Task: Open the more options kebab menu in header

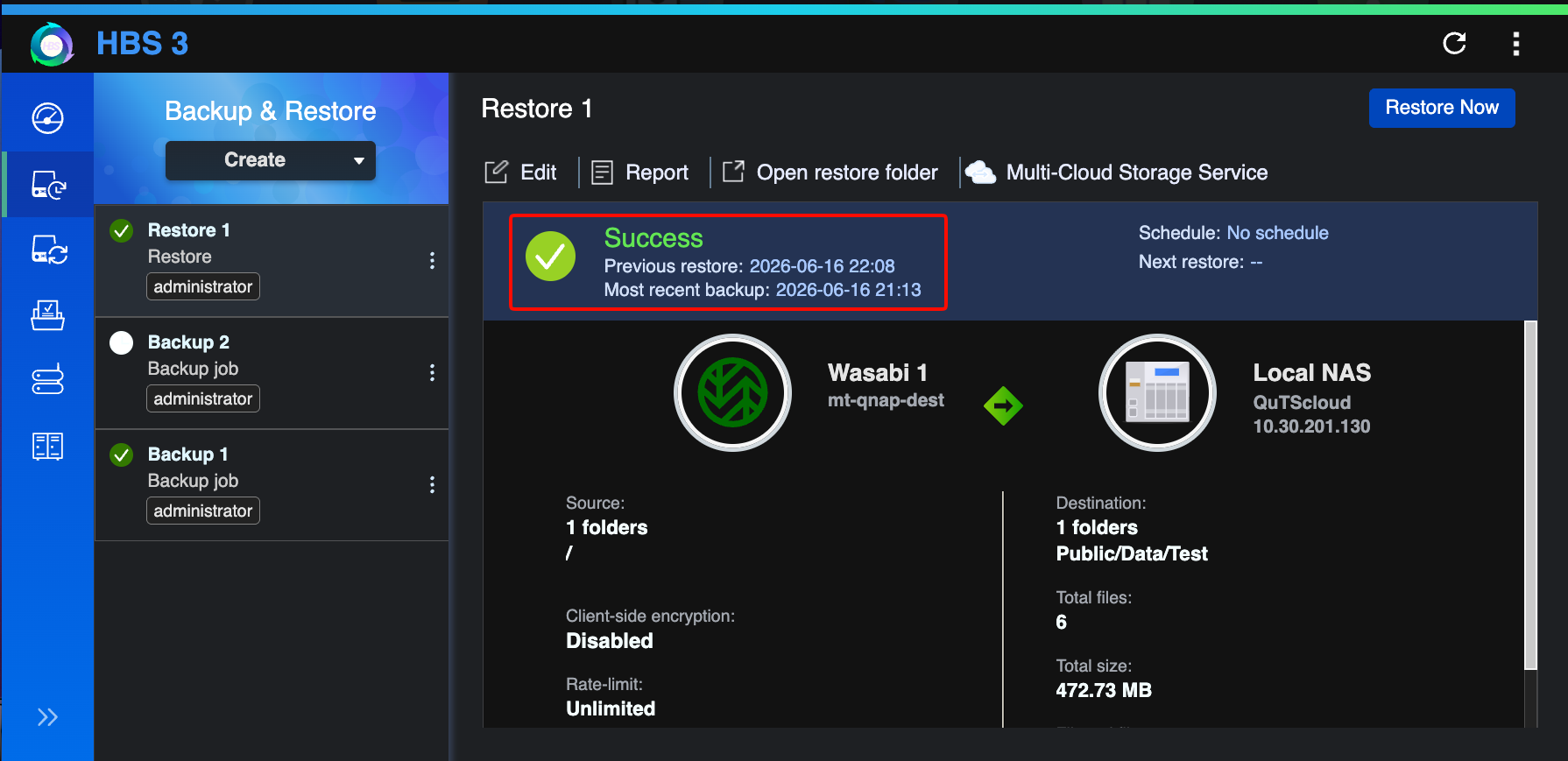Action: coord(1515,44)
